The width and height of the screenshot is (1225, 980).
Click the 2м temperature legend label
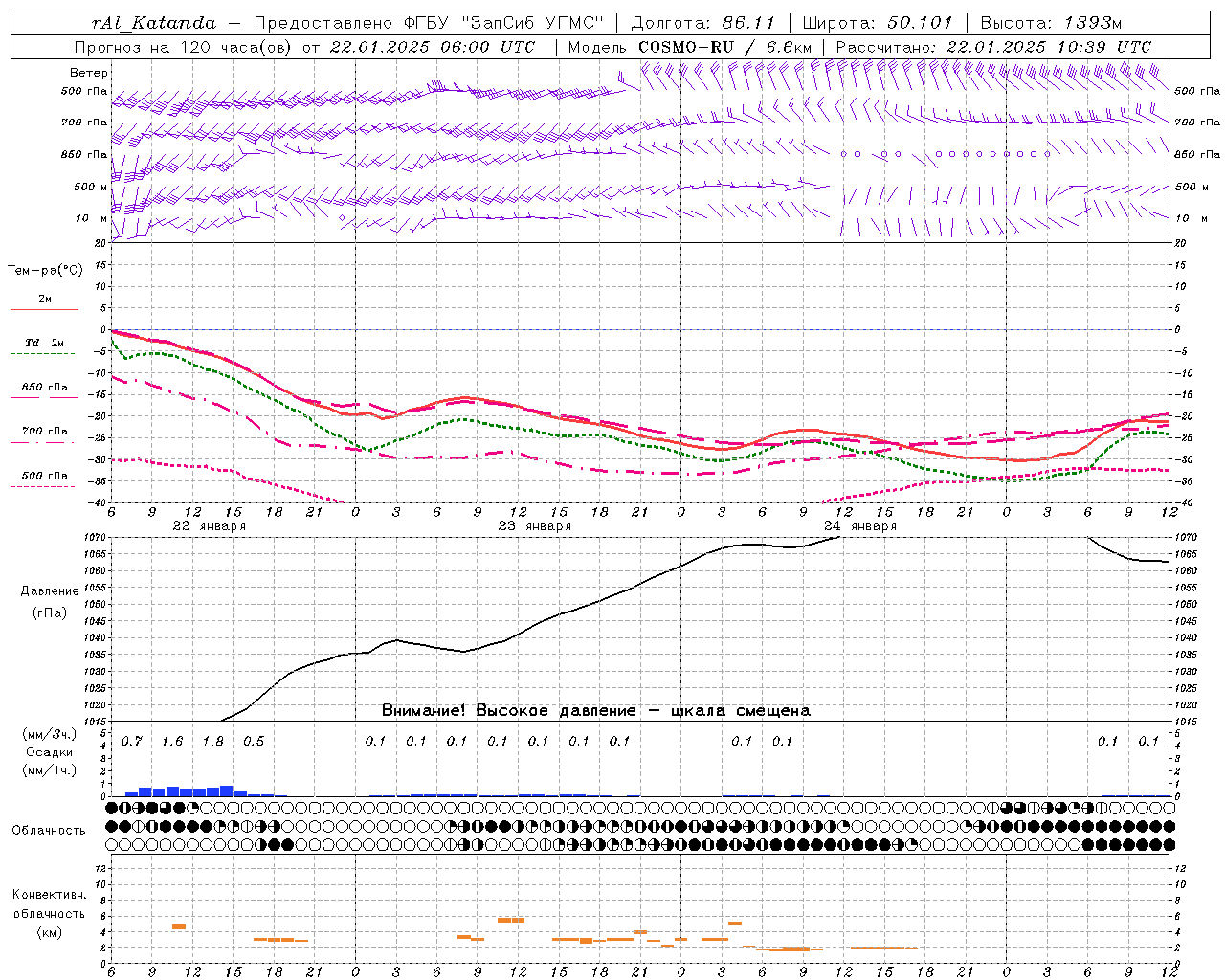tap(45, 300)
